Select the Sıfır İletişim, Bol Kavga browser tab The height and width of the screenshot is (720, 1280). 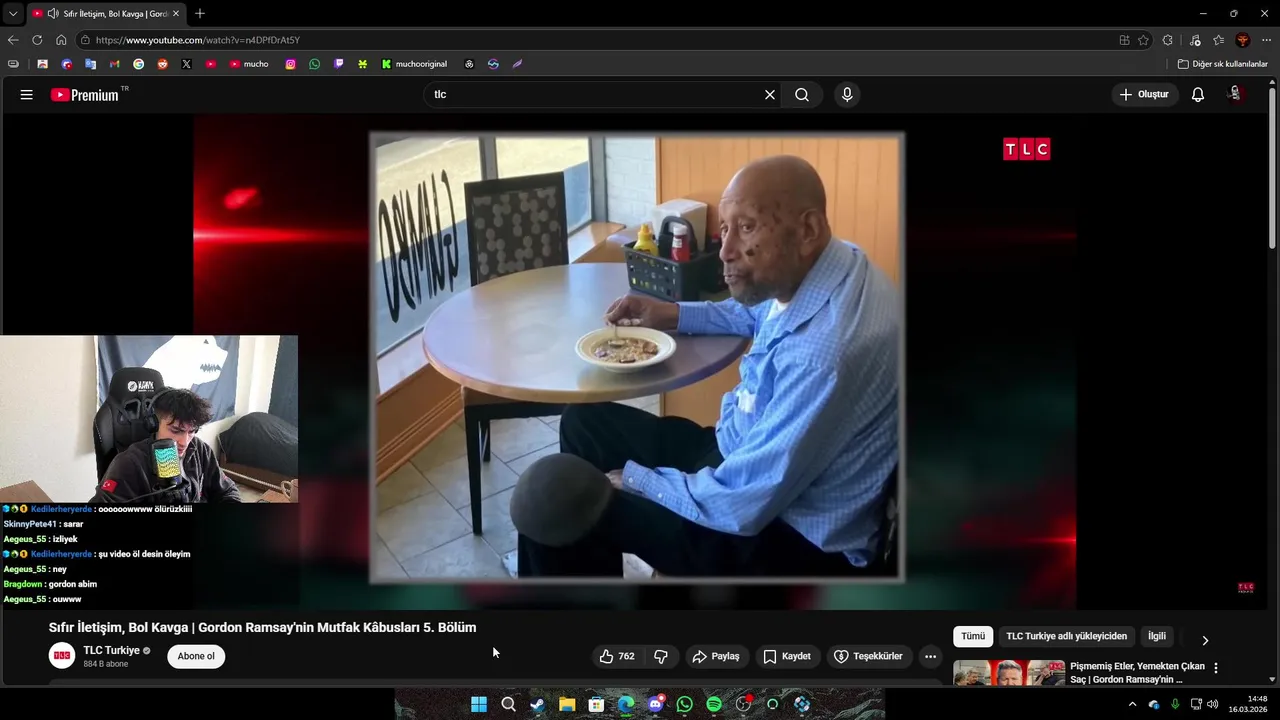click(105, 14)
